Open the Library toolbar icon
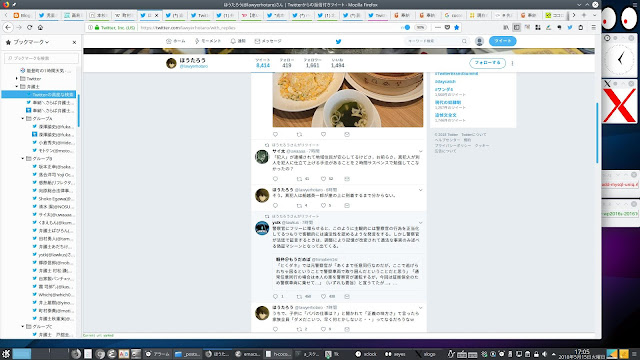This screenshot has width=640, height=360. coord(506,27)
